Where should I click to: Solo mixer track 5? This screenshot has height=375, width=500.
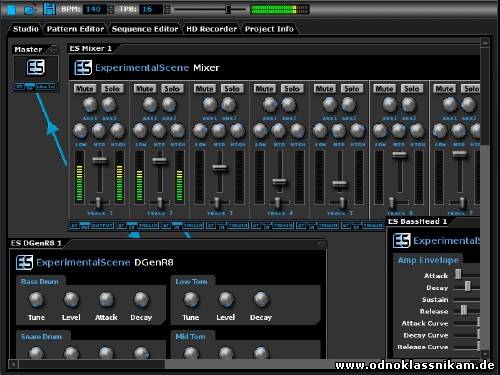352,89
